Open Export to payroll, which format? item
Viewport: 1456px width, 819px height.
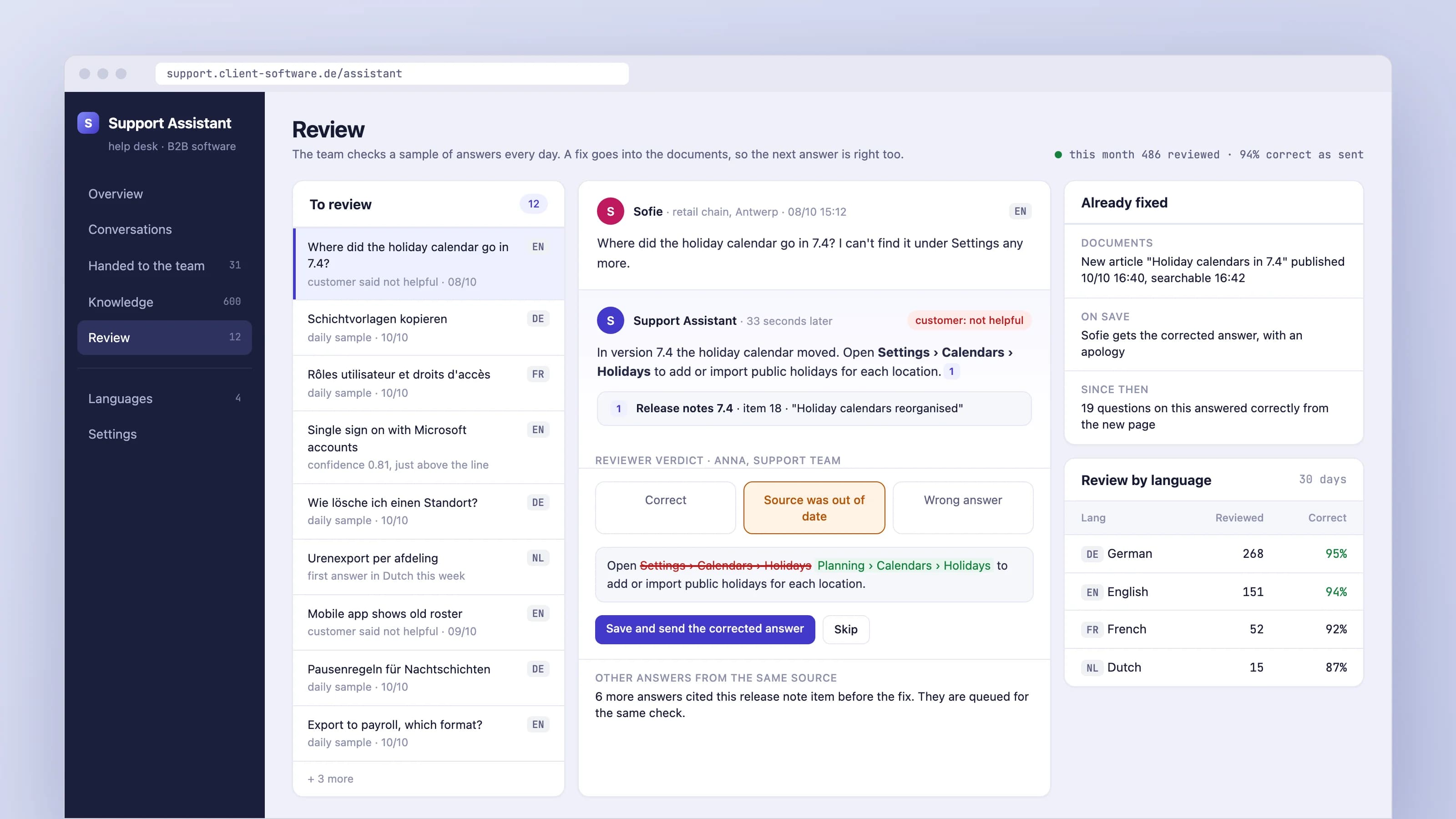[429, 733]
